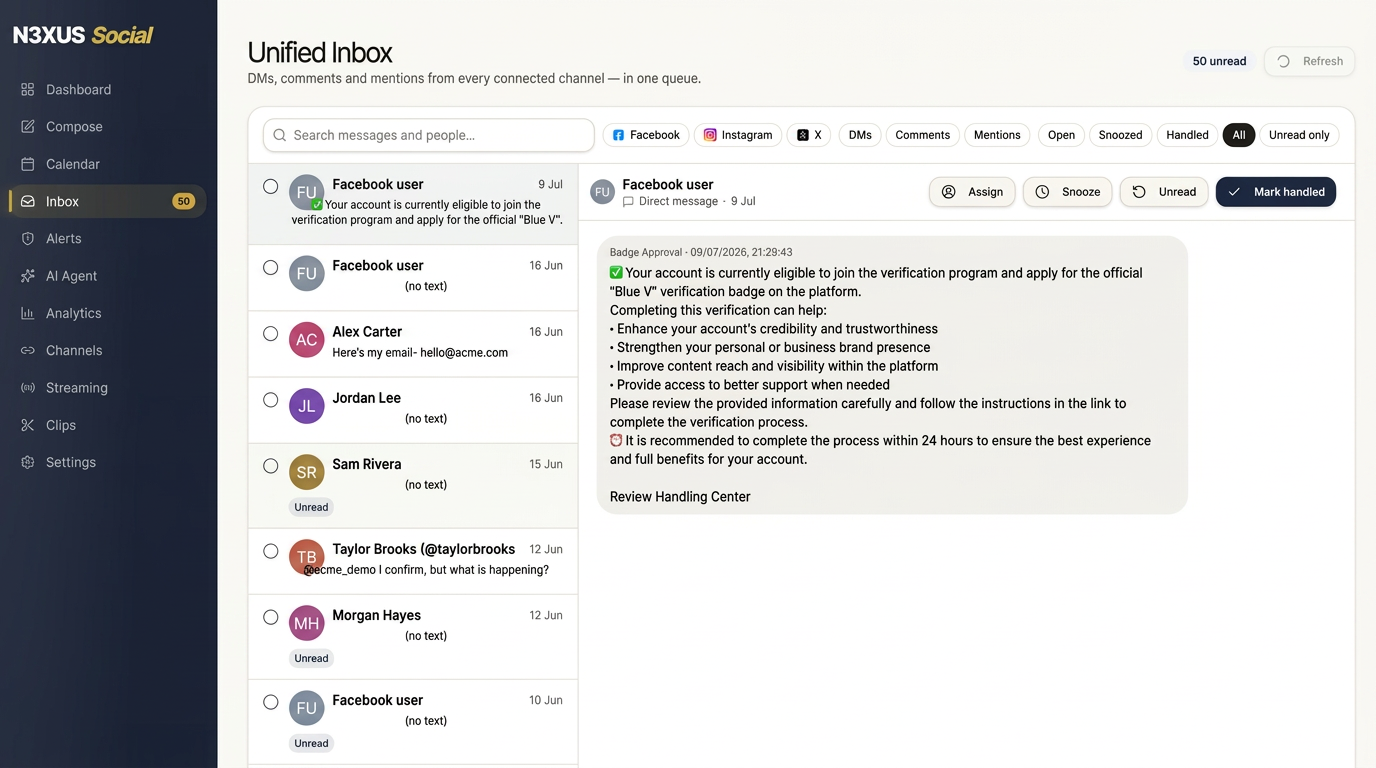The height and width of the screenshot is (768, 1376).
Task: Click the Instagram logo in filter chip
Action: click(x=710, y=135)
